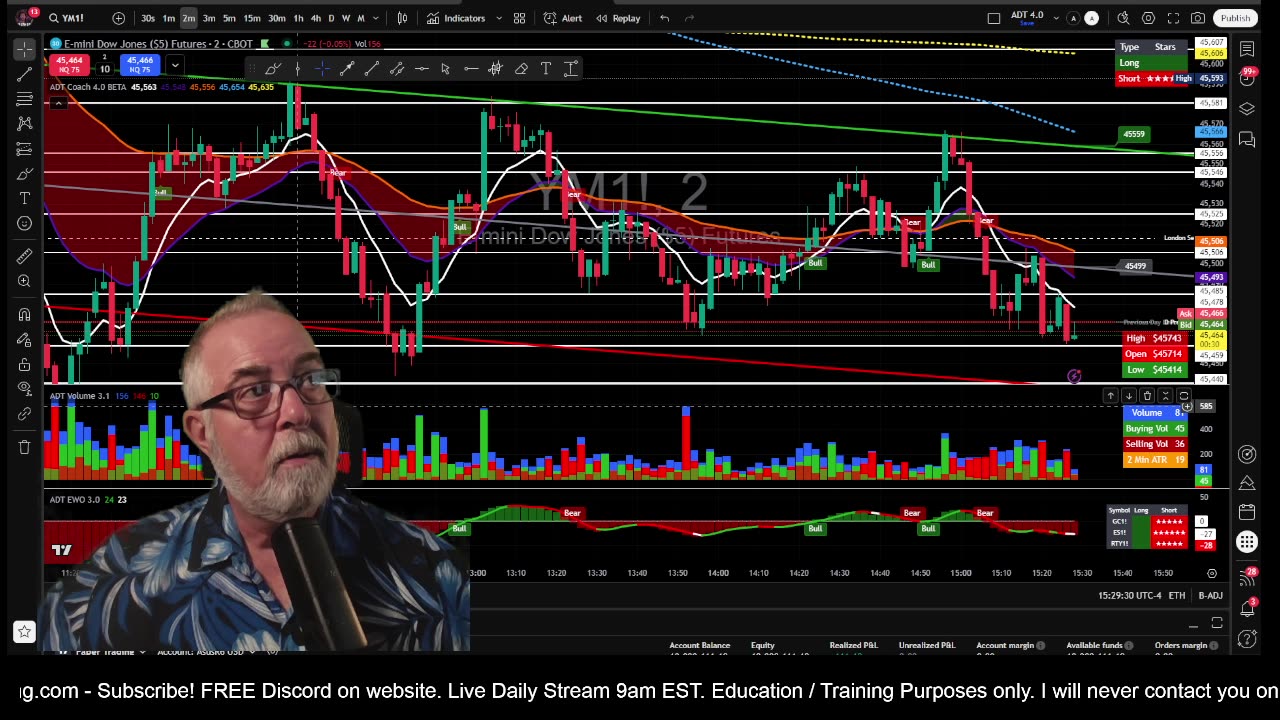Image resolution: width=1280 pixels, height=720 pixels.
Task: Open notifications bell with 3 badge
Action: 1247,607
